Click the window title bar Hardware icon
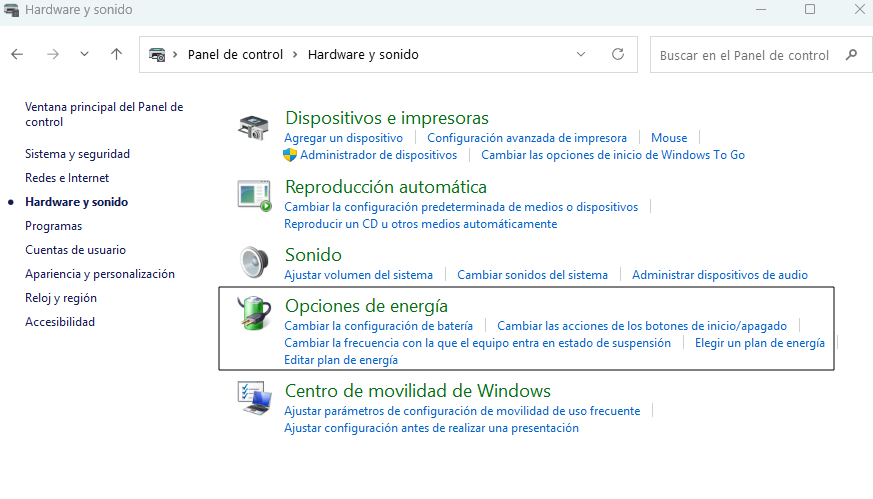Screen dimensions: 873x499 [11, 9]
